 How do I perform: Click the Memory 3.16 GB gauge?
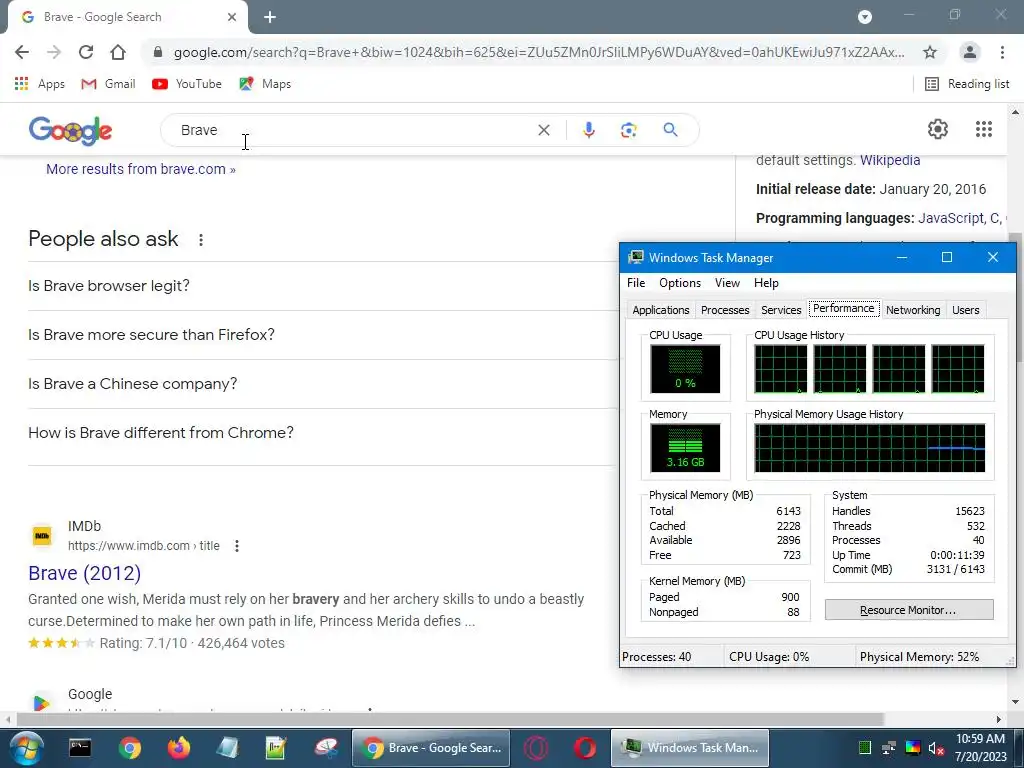(x=685, y=448)
